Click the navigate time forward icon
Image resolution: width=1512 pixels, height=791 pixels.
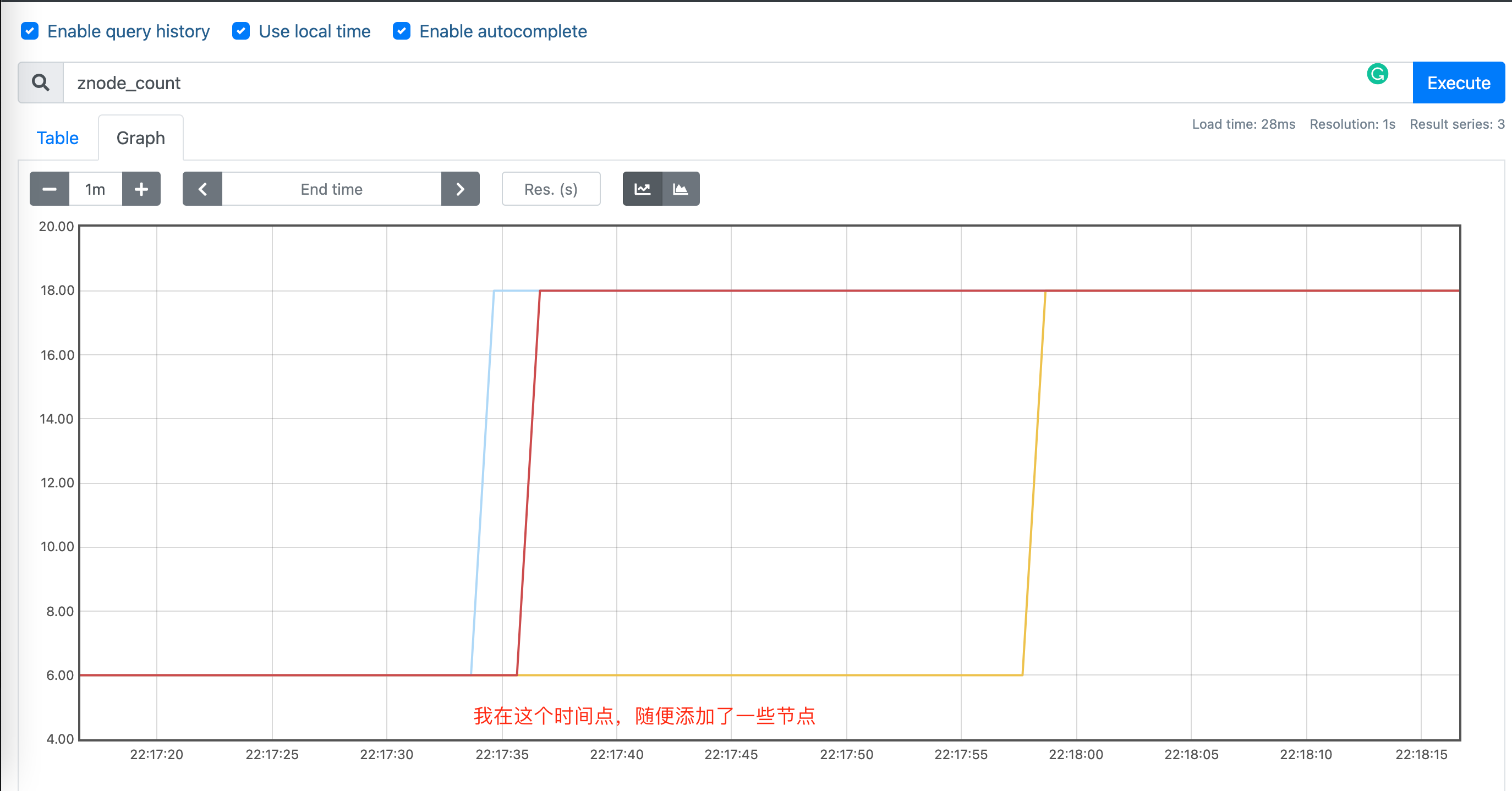[x=461, y=189]
